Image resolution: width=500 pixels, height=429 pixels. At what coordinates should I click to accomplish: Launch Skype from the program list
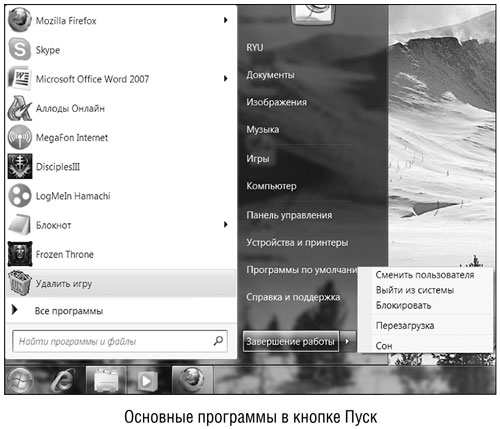pyautogui.click(x=20, y=50)
